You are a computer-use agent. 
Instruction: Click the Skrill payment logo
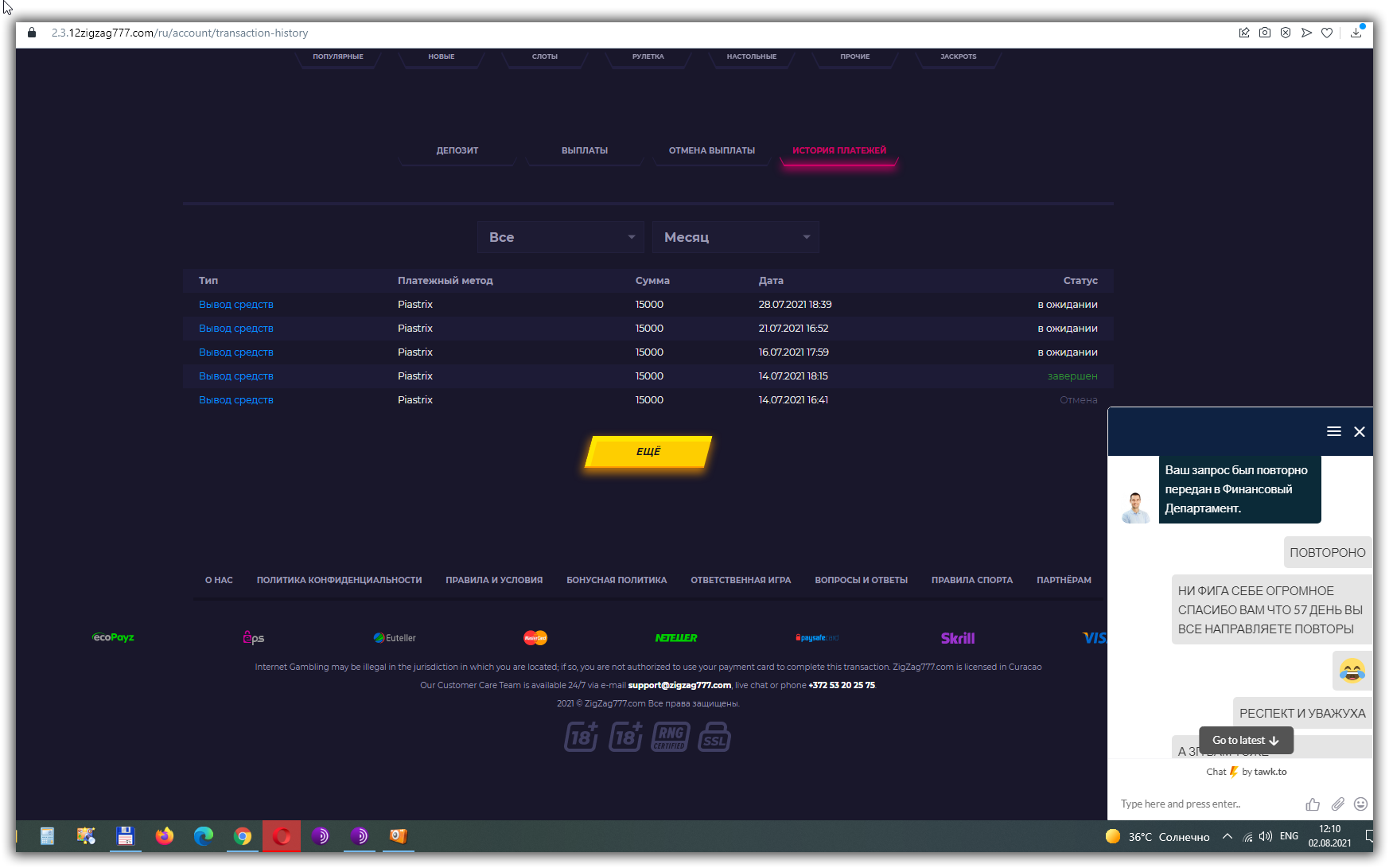coord(958,638)
